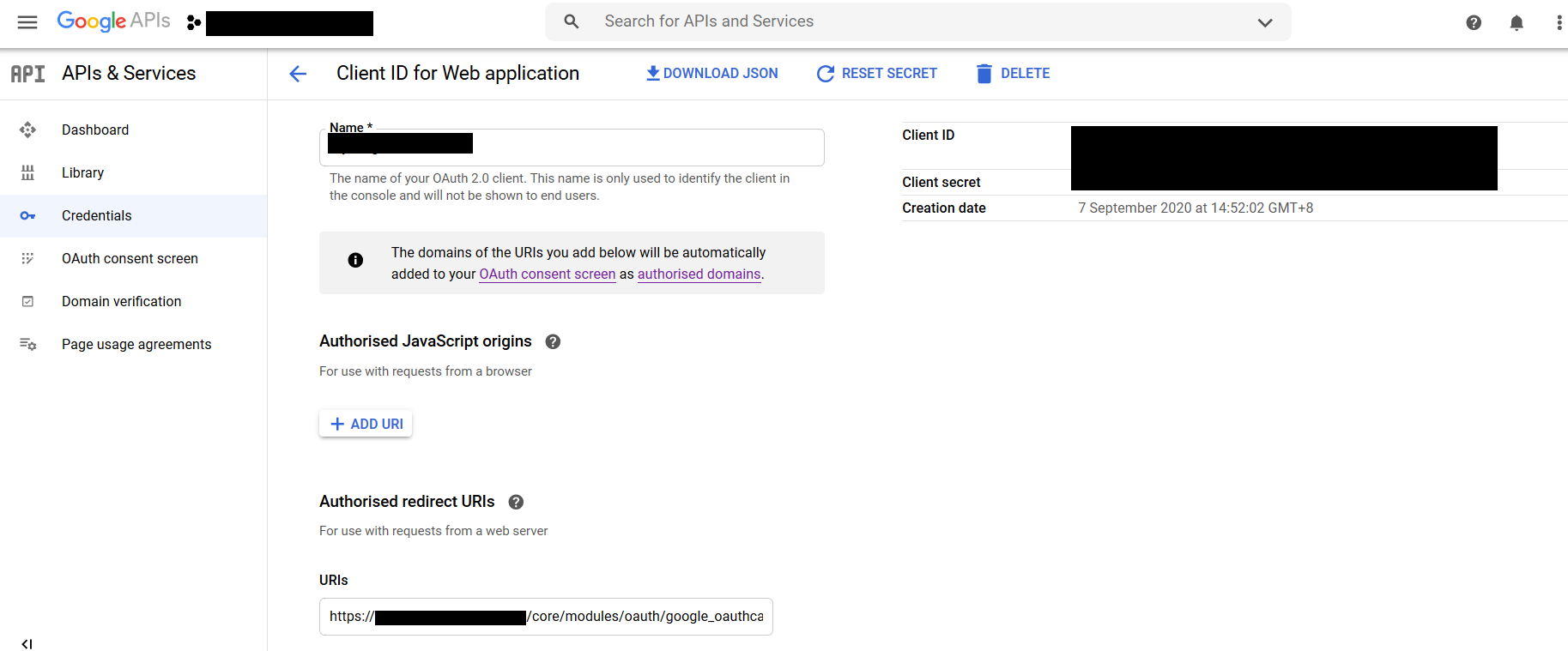Expand the search bar dropdown arrow
The height and width of the screenshot is (651, 1568).
click(x=1264, y=22)
